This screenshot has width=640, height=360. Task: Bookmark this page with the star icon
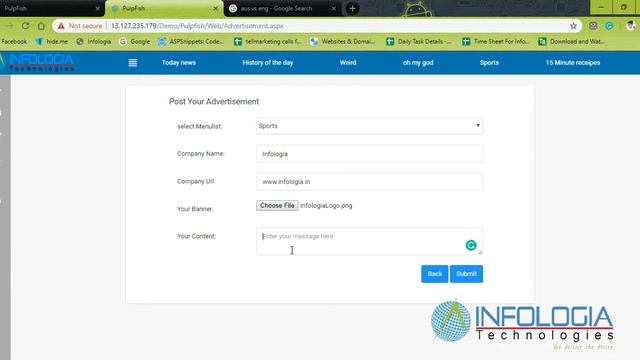pos(573,26)
